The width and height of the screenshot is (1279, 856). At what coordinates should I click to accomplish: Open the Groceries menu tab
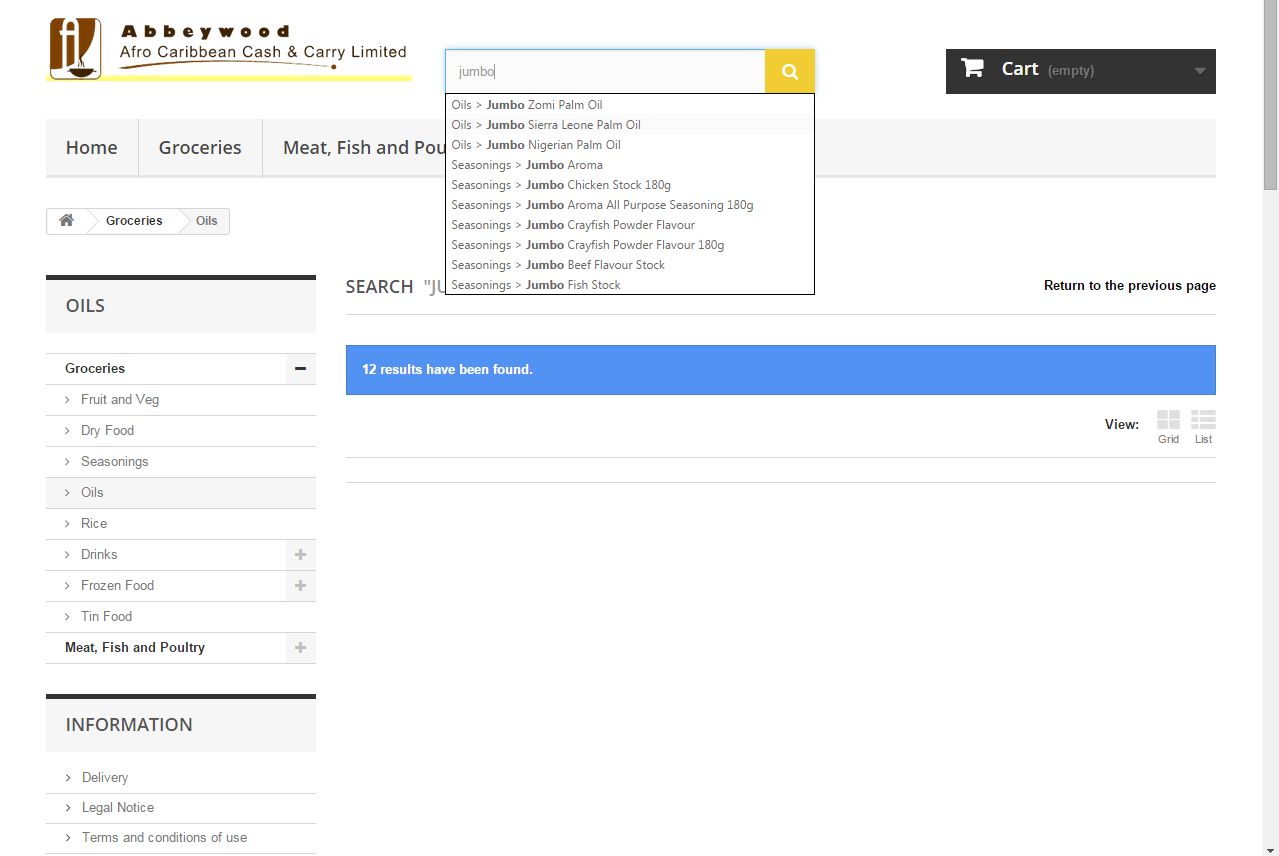pos(200,147)
